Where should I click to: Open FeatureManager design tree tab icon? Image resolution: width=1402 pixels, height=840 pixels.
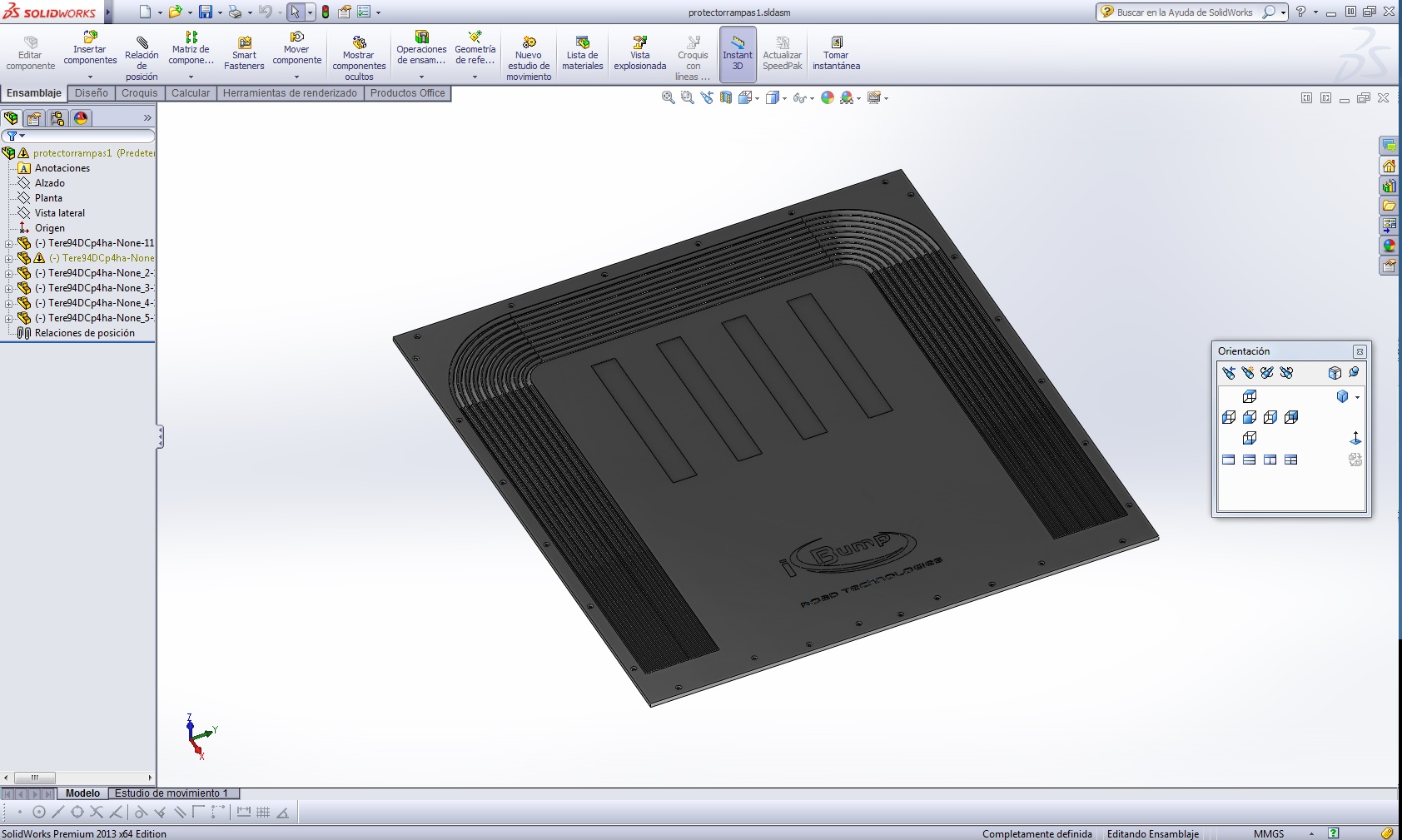(11, 118)
